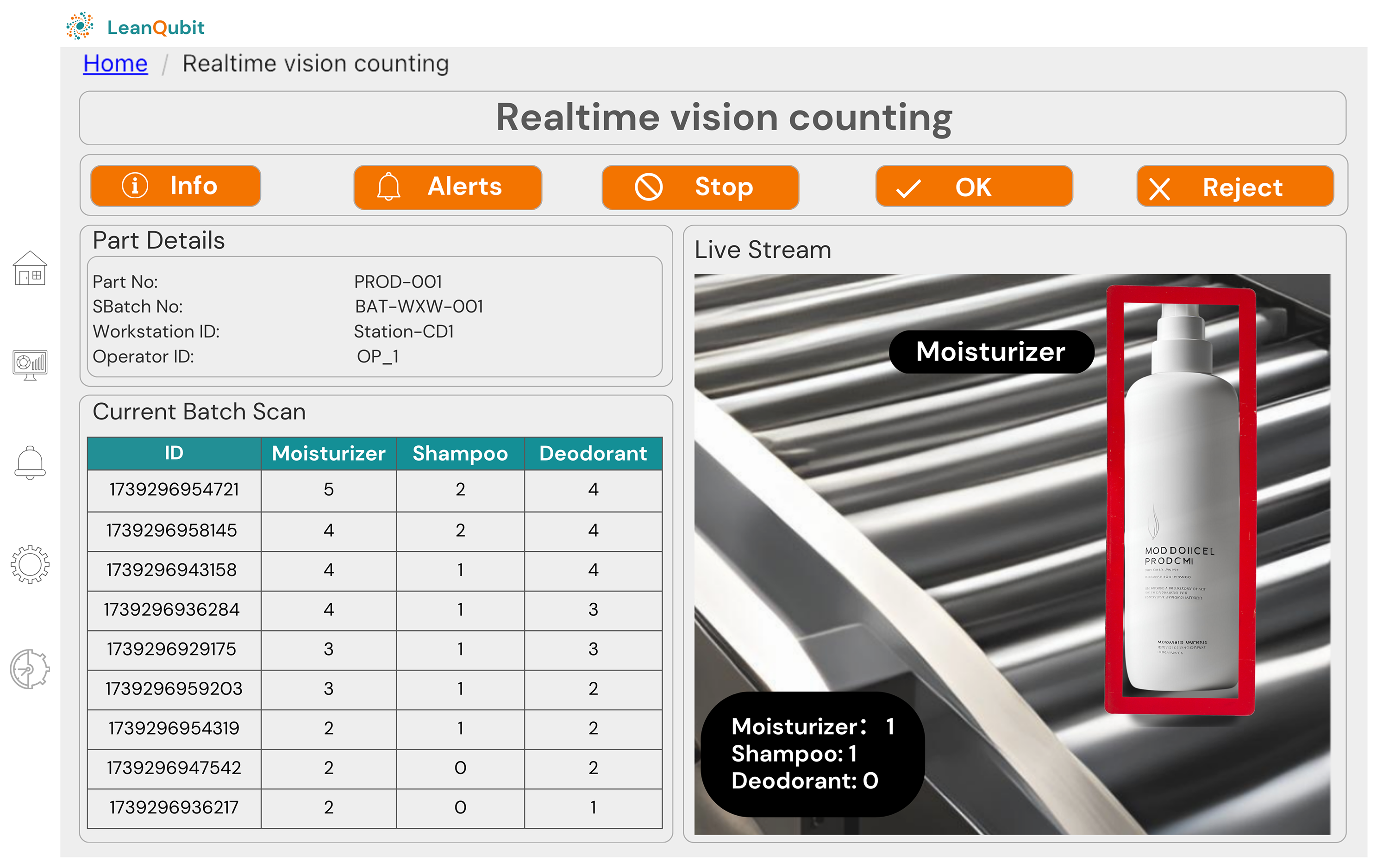Viewport: 1389px width, 868px height.
Task: Click the Moisturizer column header
Action: coord(328,454)
